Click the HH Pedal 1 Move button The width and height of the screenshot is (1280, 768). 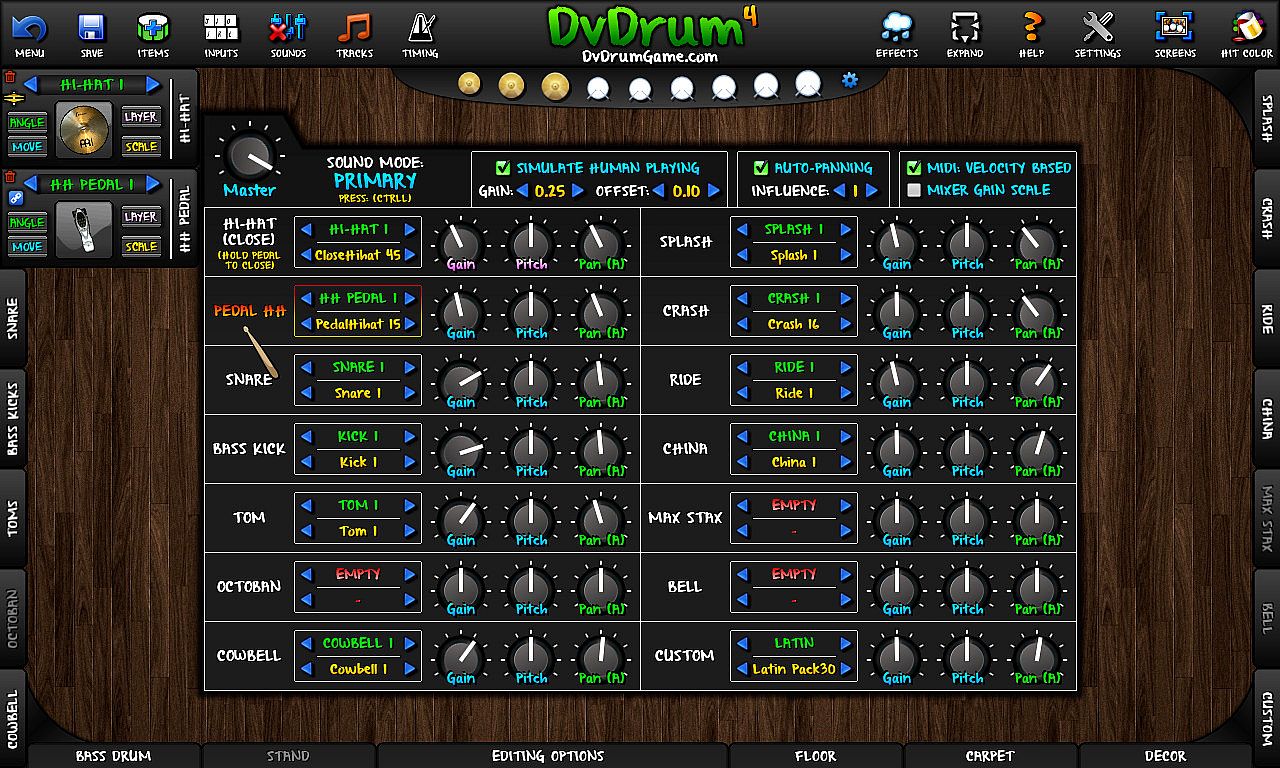click(27, 246)
